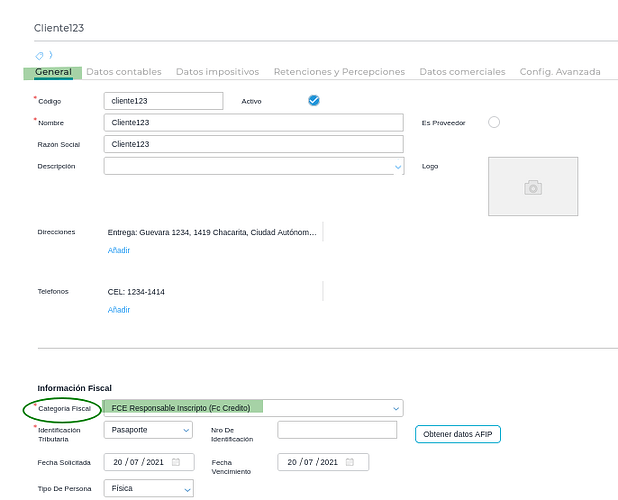The image size is (618, 500).
Task: Select the Es Proveedor radio button
Action: tap(493, 122)
